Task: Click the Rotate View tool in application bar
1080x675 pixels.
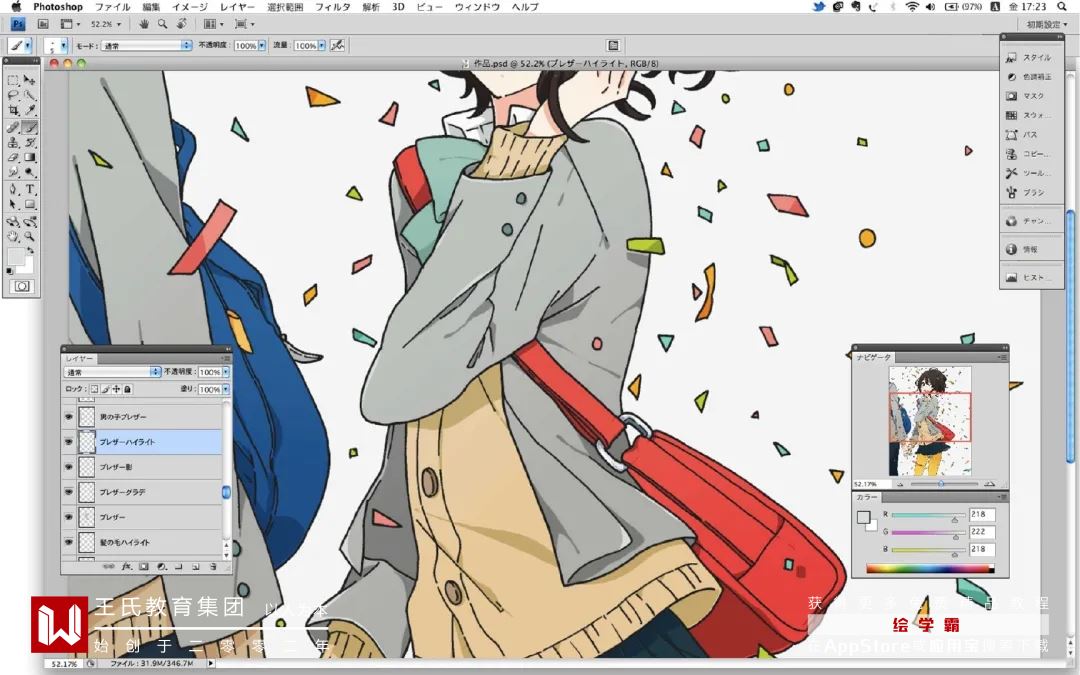Action: click(x=182, y=24)
